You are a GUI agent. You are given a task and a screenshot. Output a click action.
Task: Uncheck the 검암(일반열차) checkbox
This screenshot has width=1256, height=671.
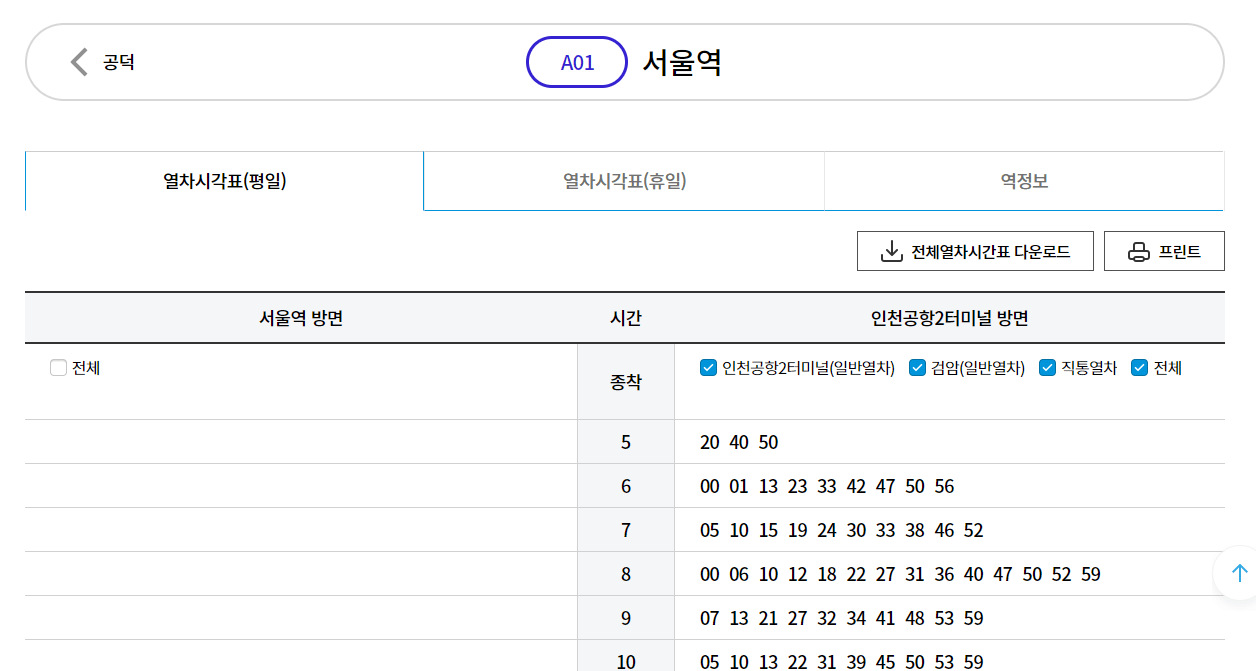click(917, 367)
